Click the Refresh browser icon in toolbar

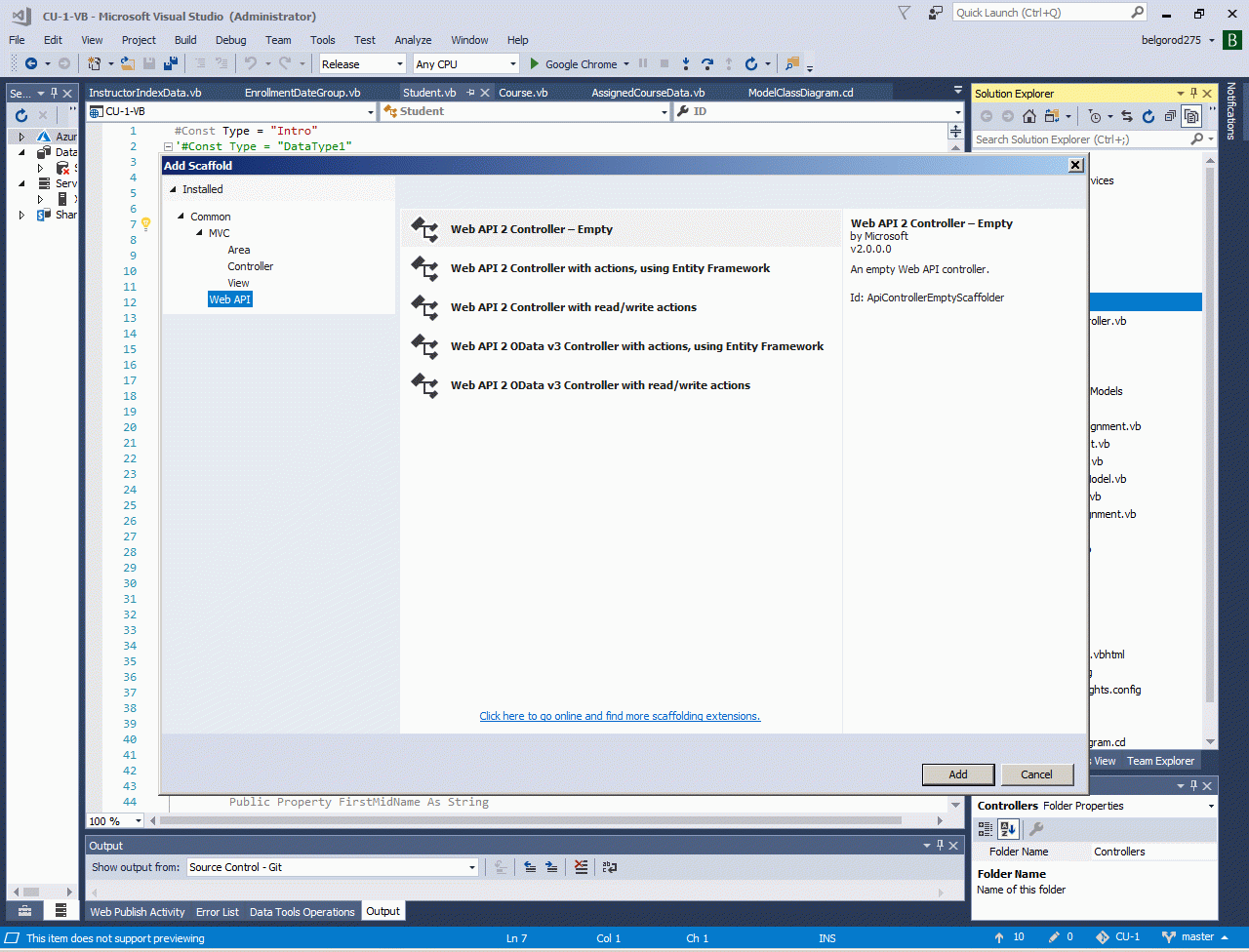tap(750, 63)
